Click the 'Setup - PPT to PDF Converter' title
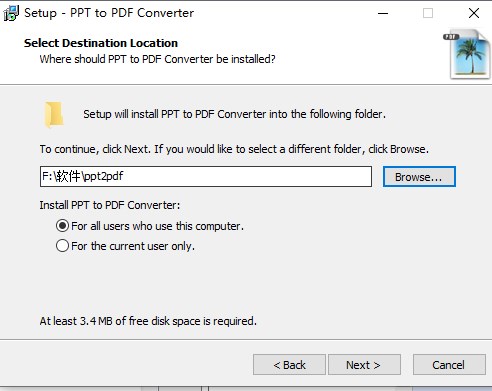492x391 pixels. [109, 13]
